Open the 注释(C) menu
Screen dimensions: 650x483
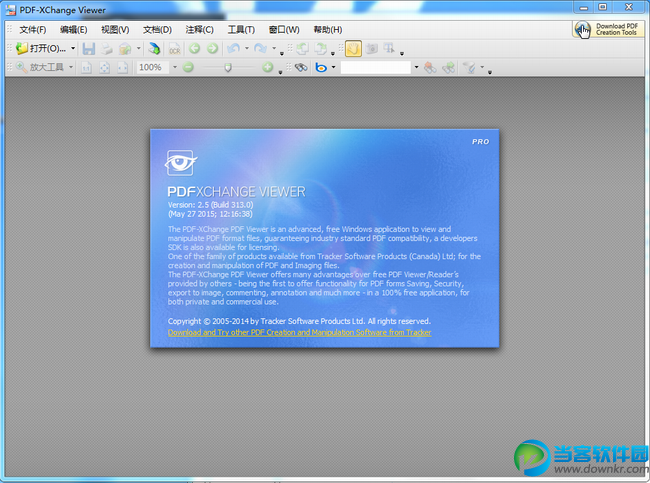tap(199, 30)
